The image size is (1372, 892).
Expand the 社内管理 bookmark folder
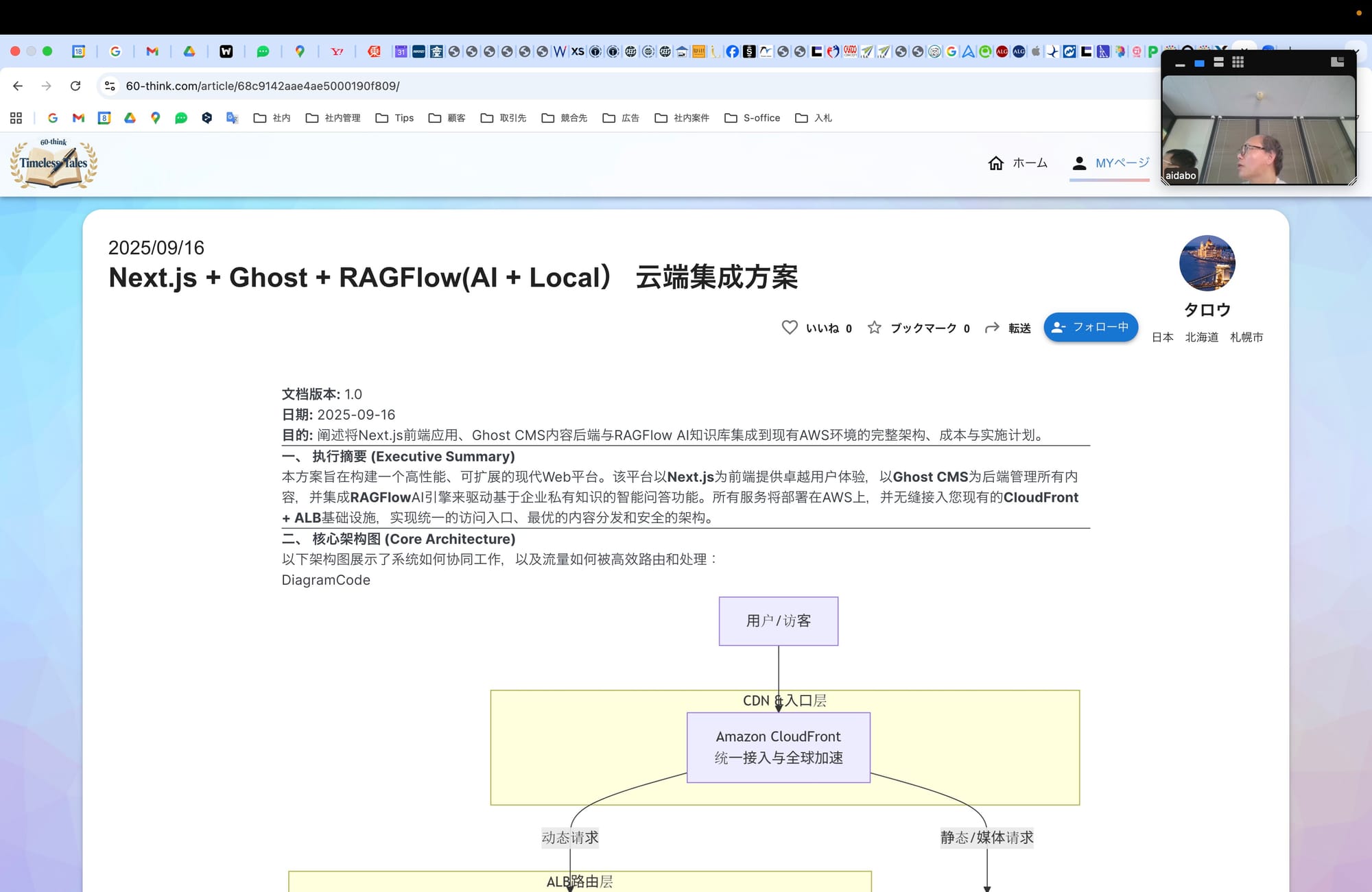[333, 118]
